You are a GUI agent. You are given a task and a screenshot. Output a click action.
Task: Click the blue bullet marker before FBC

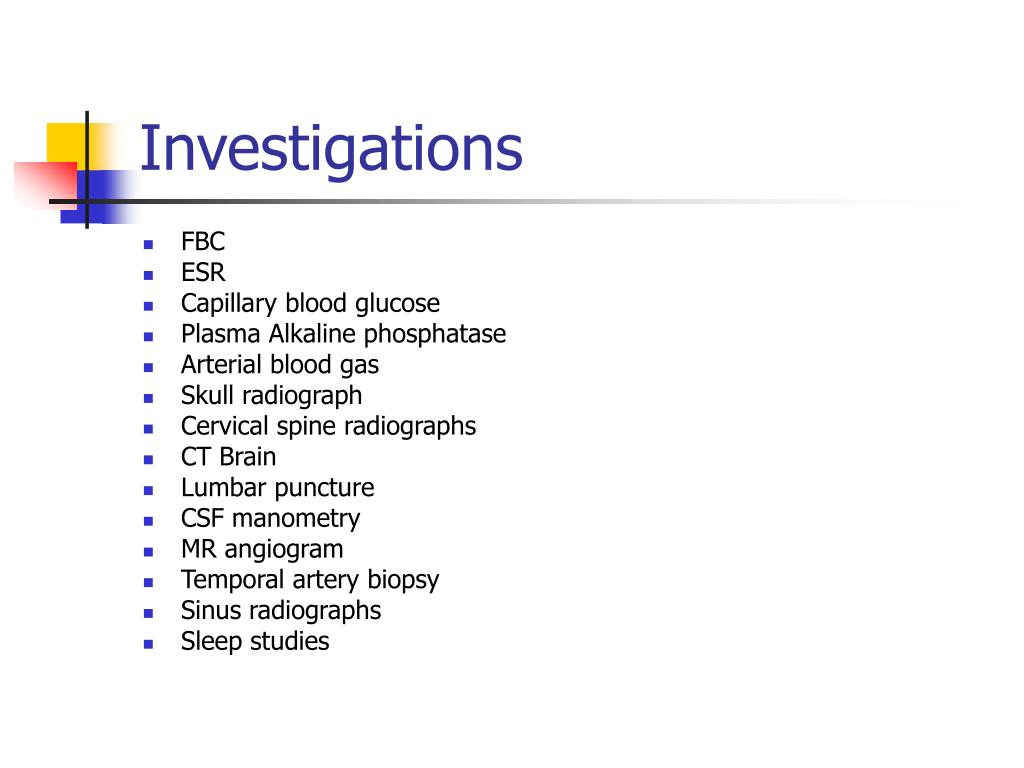point(149,245)
